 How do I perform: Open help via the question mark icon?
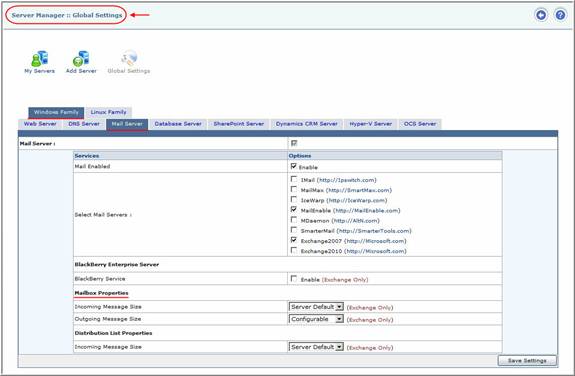click(560, 15)
